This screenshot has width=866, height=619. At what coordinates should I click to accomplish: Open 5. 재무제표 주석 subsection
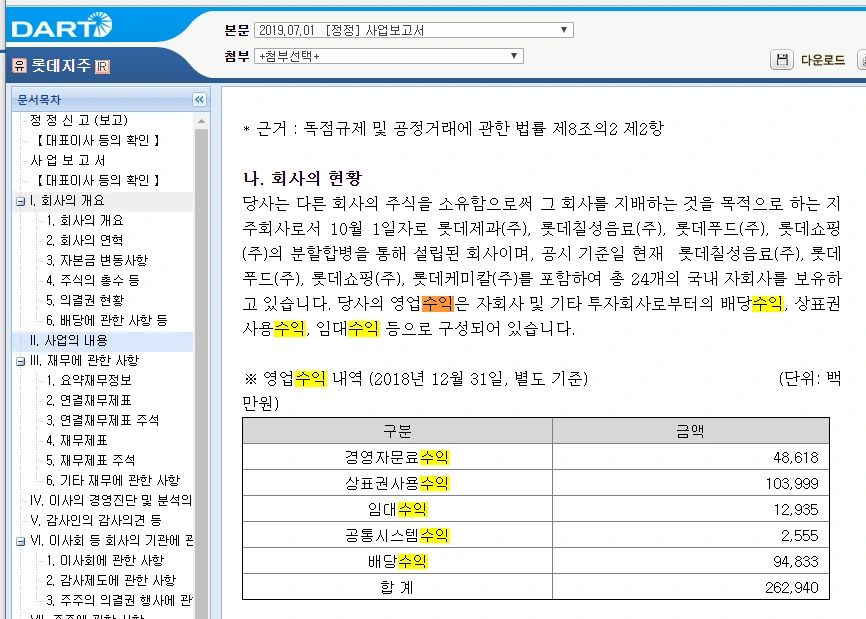(x=91, y=461)
